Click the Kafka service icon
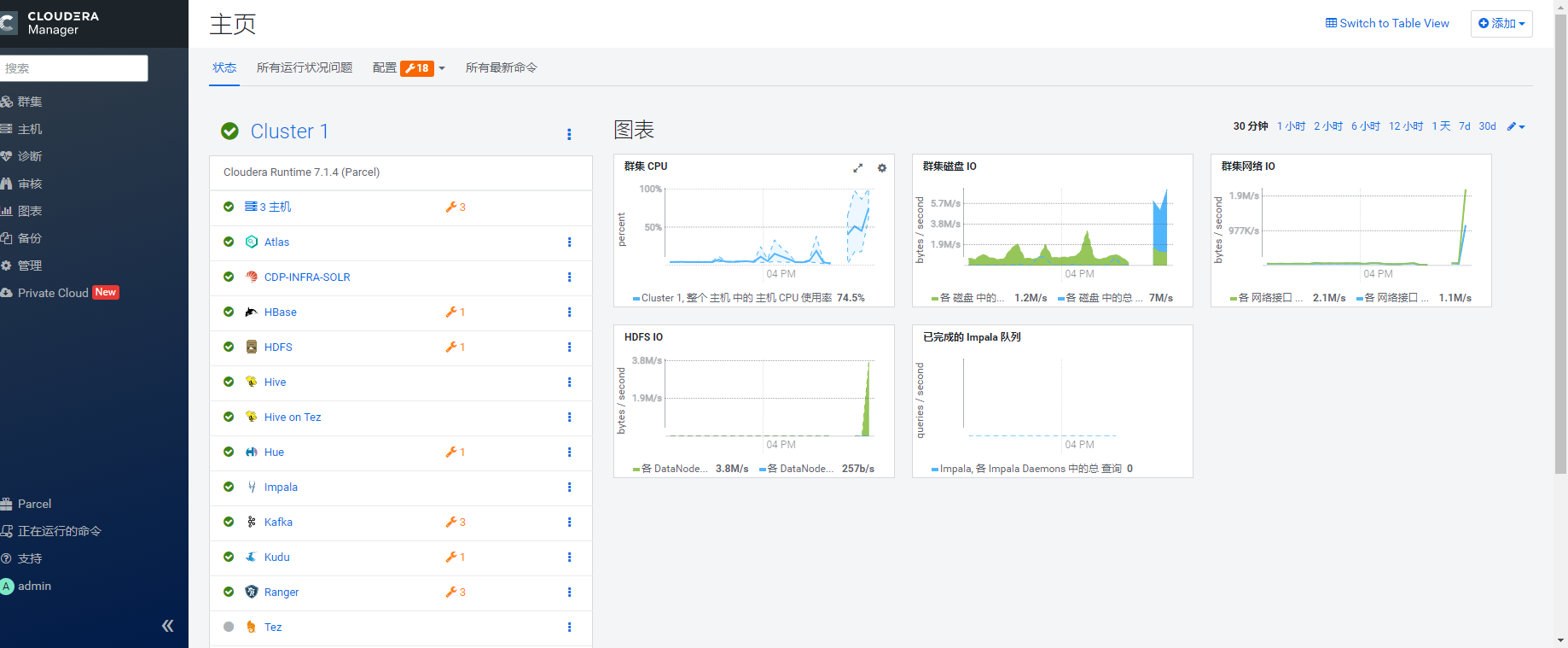The width and height of the screenshot is (1568, 648). [x=252, y=522]
